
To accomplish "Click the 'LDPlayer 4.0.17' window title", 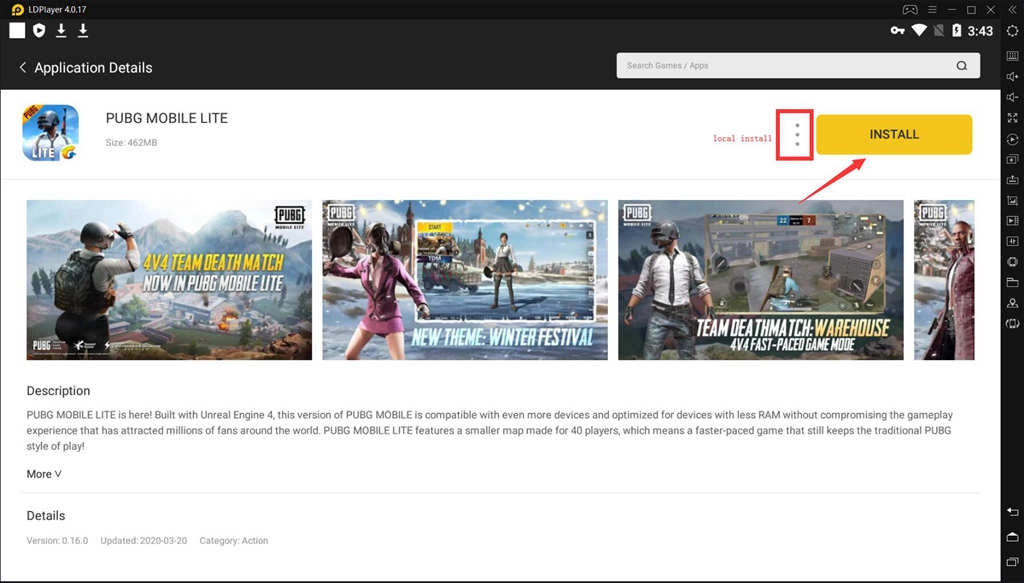I will [x=57, y=10].
